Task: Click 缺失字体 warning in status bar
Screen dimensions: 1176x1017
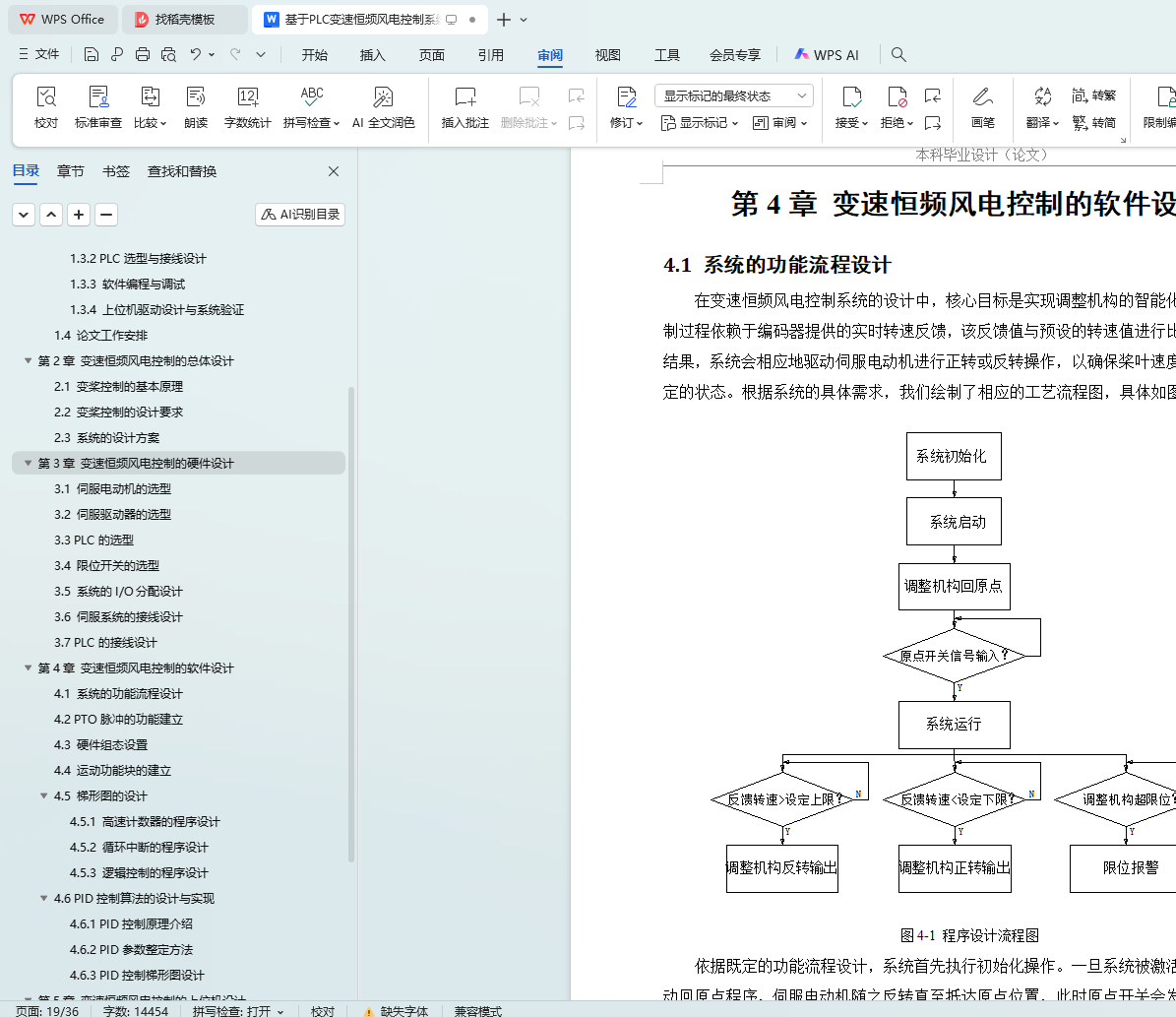Action: [396, 1011]
